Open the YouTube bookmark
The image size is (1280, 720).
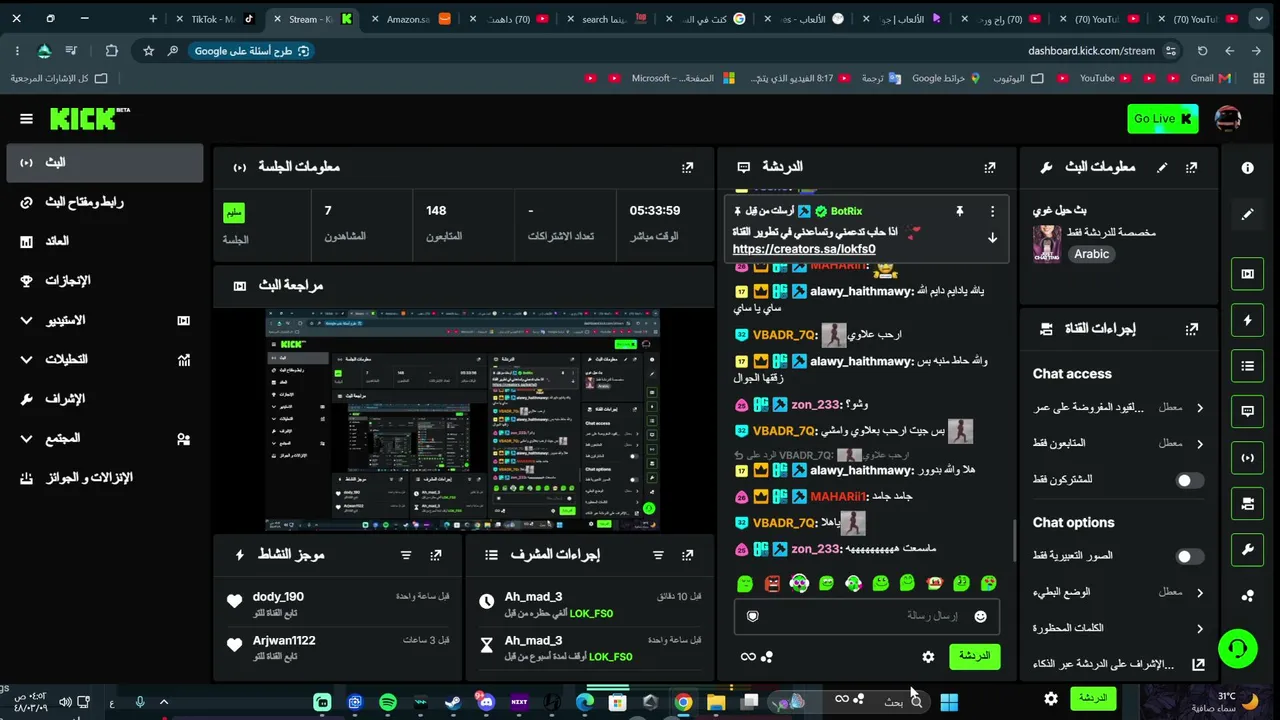1105,78
